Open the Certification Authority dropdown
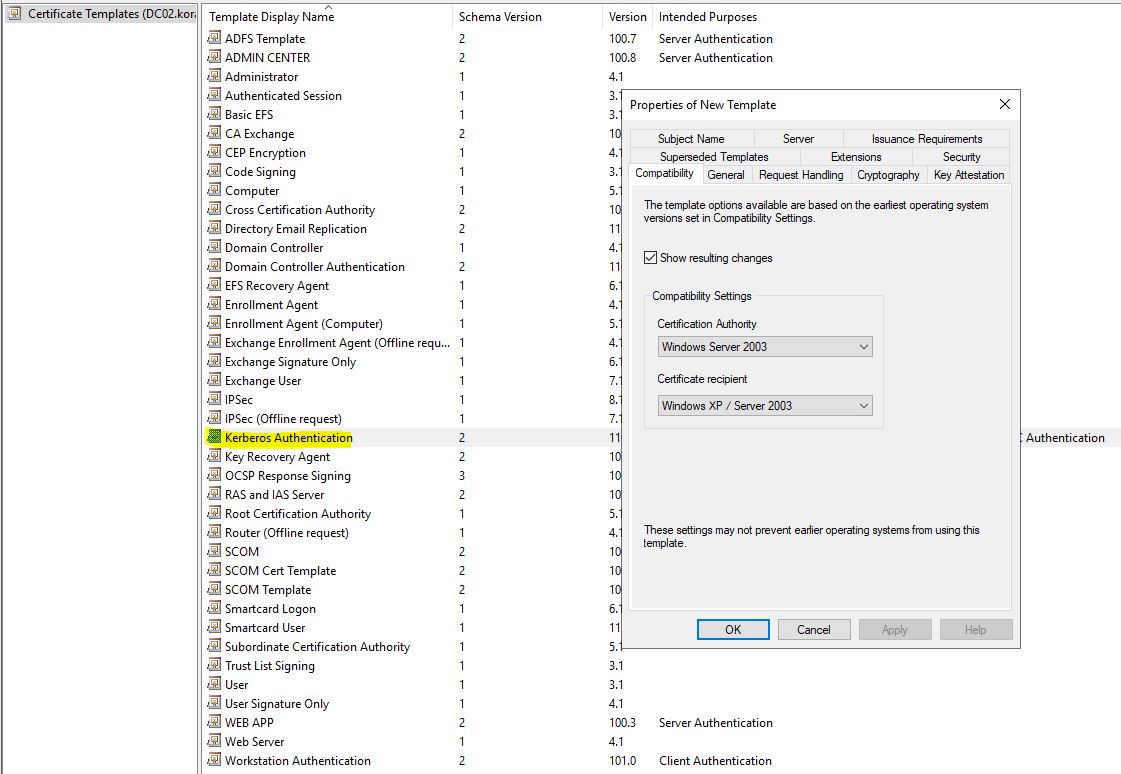The height and width of the screenshot is (774, 1121). click(765, 347)
